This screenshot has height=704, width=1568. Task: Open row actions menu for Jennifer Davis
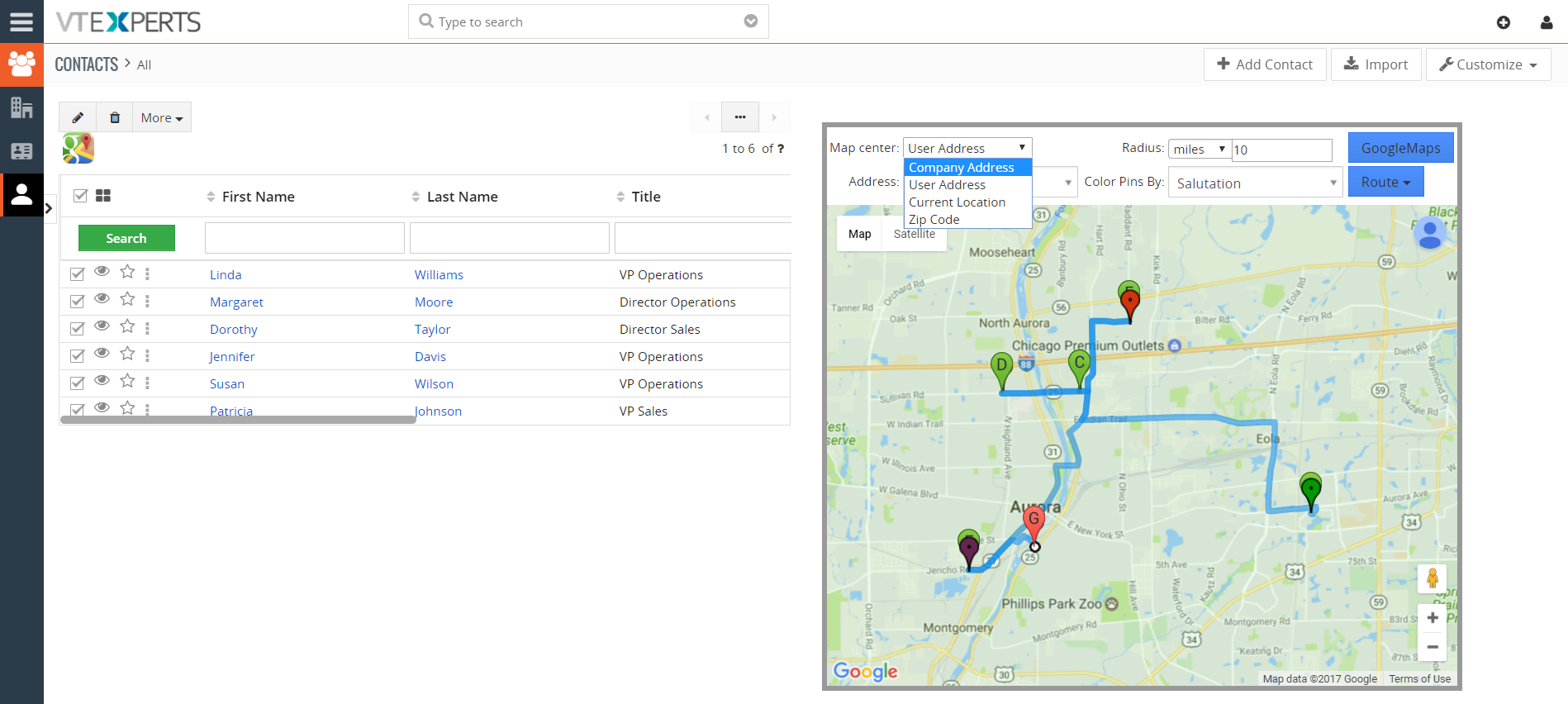click(x=147, y=355)
